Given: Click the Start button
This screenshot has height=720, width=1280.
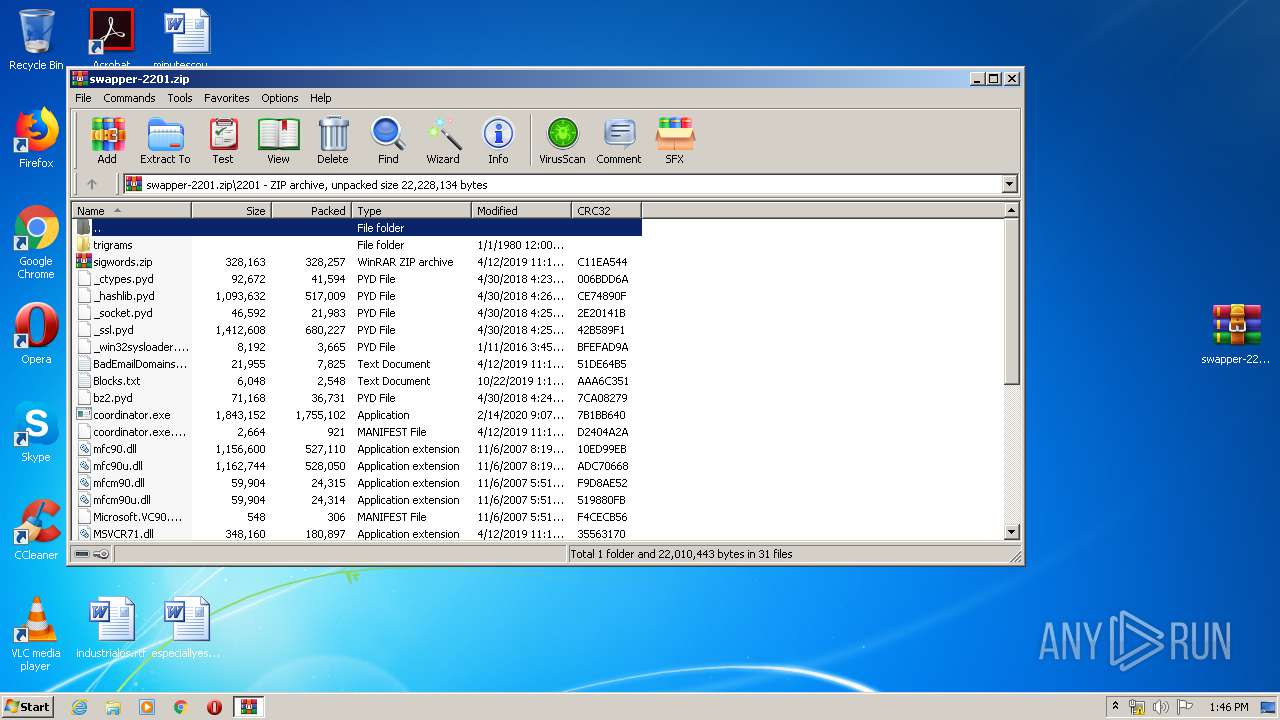Looking at the screenshot, I should click(28, 707).
